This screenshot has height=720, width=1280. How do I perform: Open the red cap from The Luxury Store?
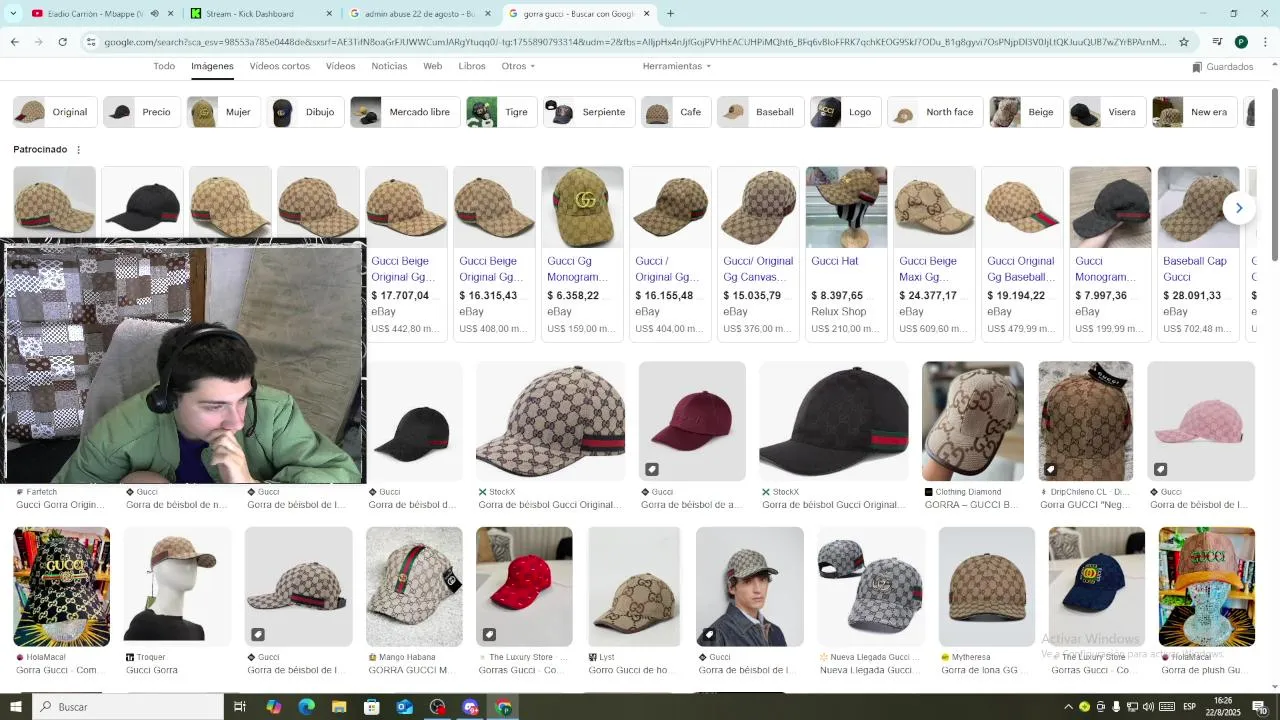[524, 586]
